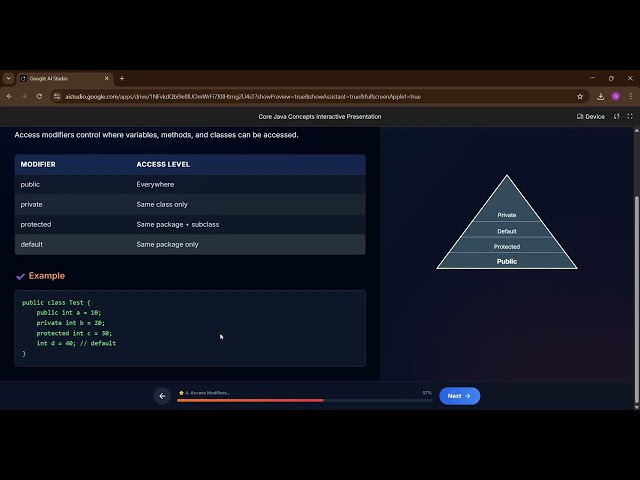
Task: Click the previous slide arrow button
Action: tap(162, 396)
